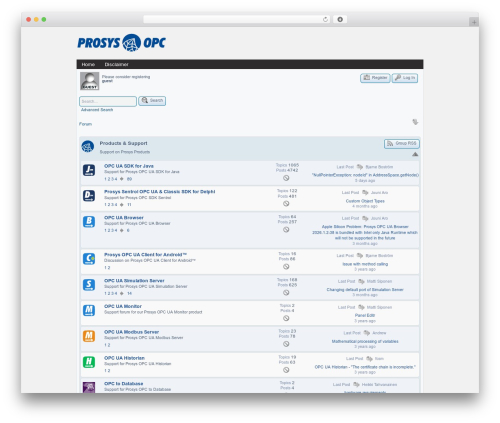Open the OPC UA SDK for Java forum icon
The height and width of the screenshot is (423, 500).
(x=89, y=170)
